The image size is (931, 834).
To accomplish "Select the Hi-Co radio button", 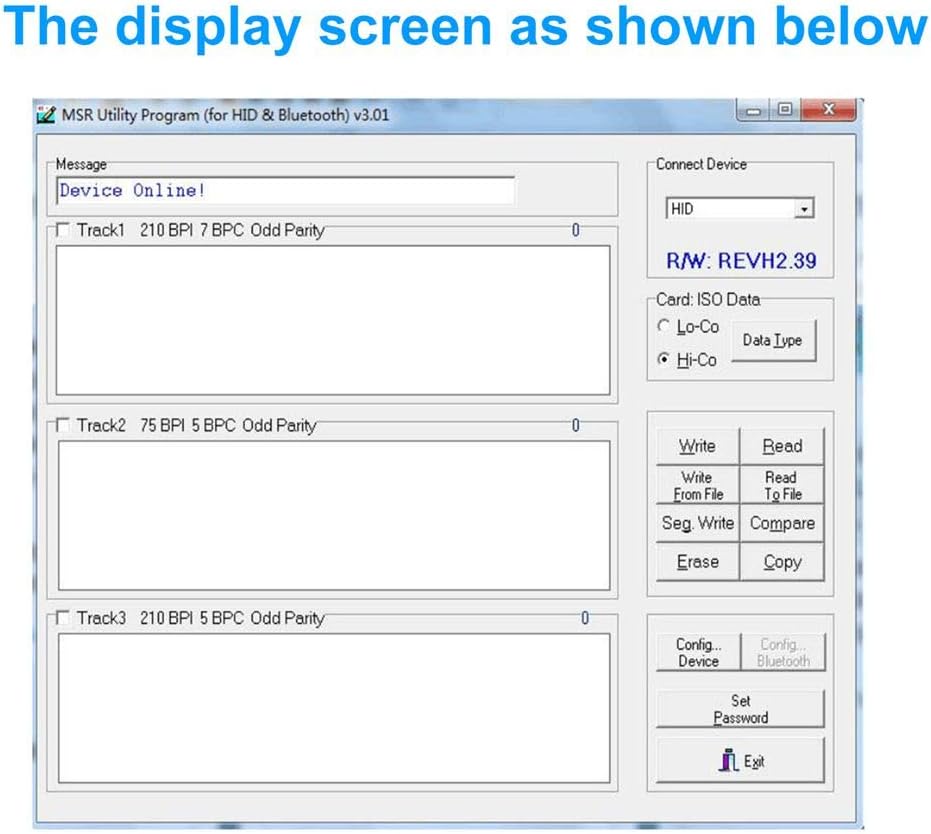I will [x=663, y=360].
